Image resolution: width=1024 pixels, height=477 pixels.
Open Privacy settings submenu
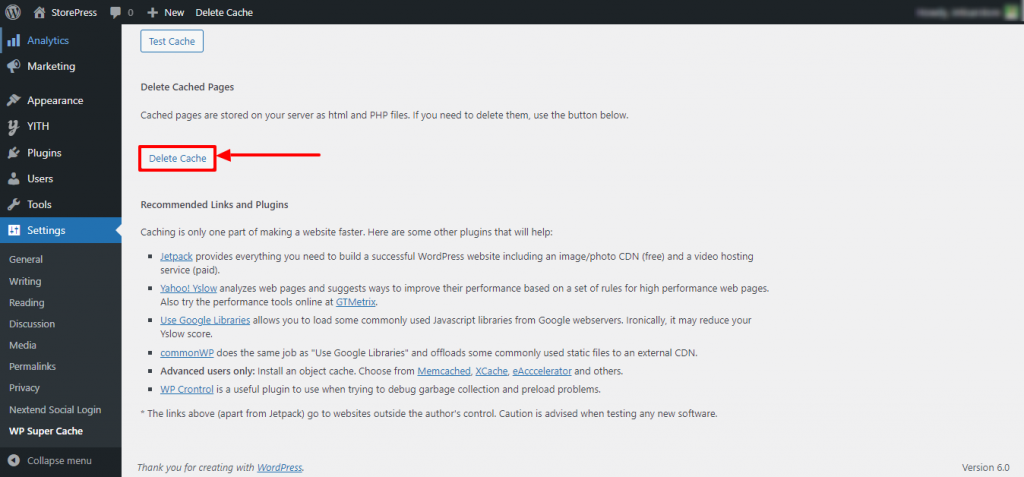(24, 388)
